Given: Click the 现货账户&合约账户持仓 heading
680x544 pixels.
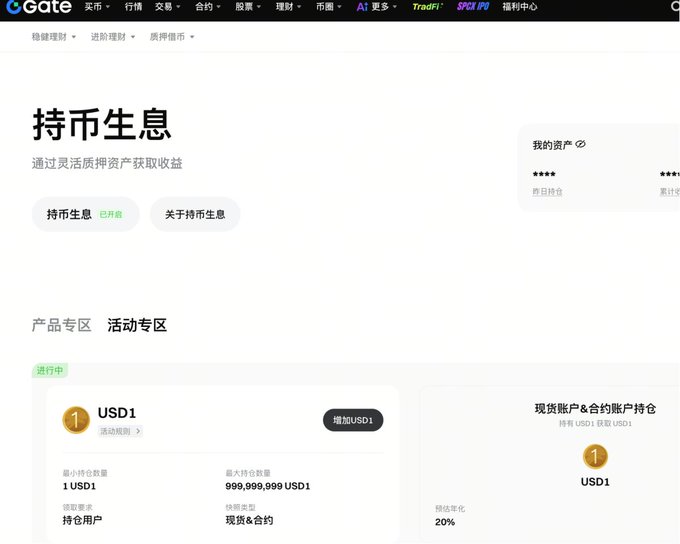Looking at the screenshot, I should [595, 408].
